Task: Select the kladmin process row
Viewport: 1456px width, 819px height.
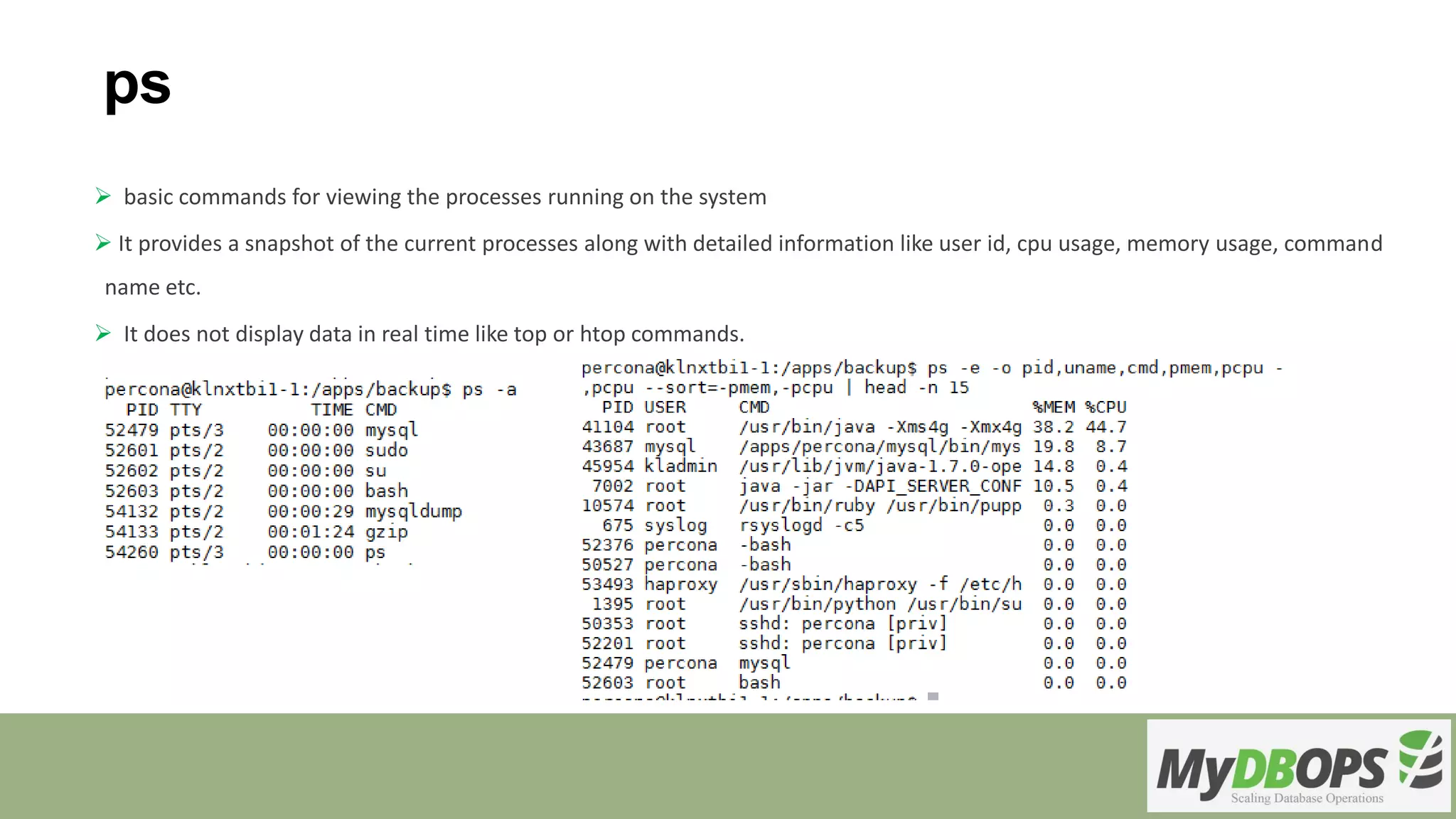Action: (x=854, y=466)
